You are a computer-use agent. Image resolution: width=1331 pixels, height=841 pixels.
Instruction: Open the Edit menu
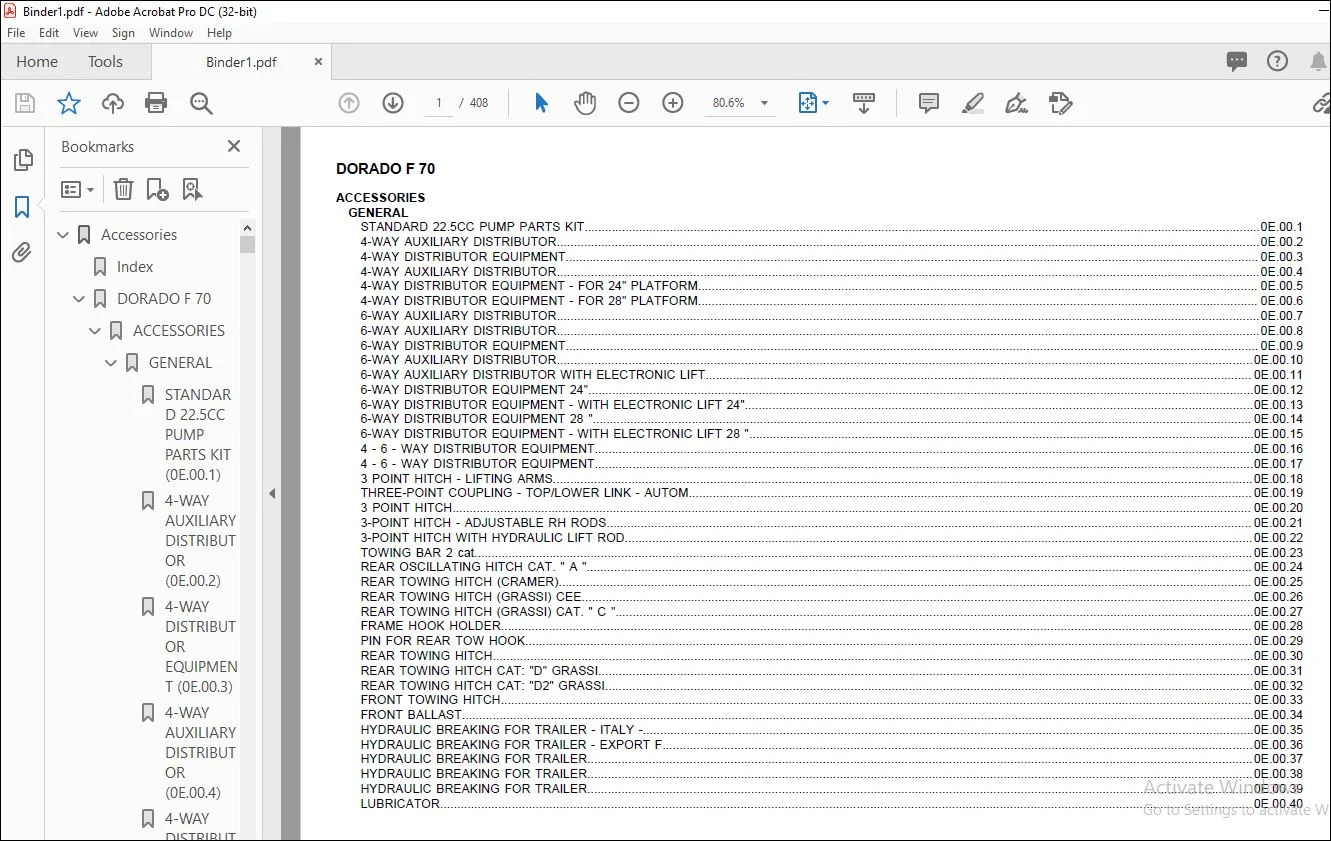(x=49, y=33)
